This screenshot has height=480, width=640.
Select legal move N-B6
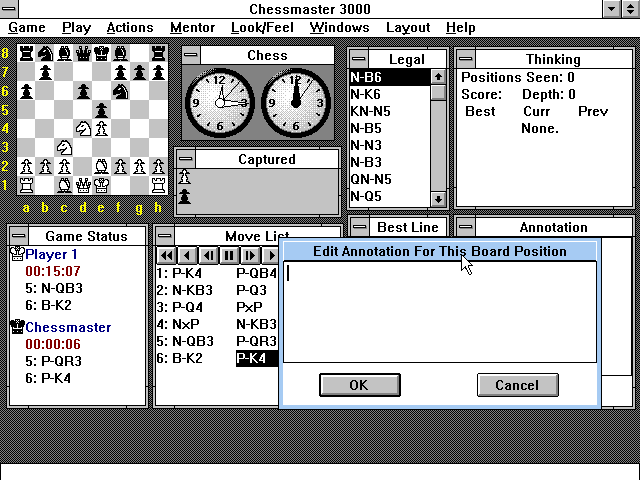[390, 77]
